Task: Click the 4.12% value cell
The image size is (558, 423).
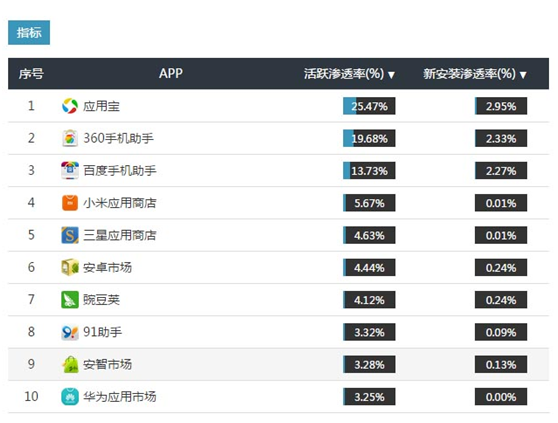Action: click(369, 300)
